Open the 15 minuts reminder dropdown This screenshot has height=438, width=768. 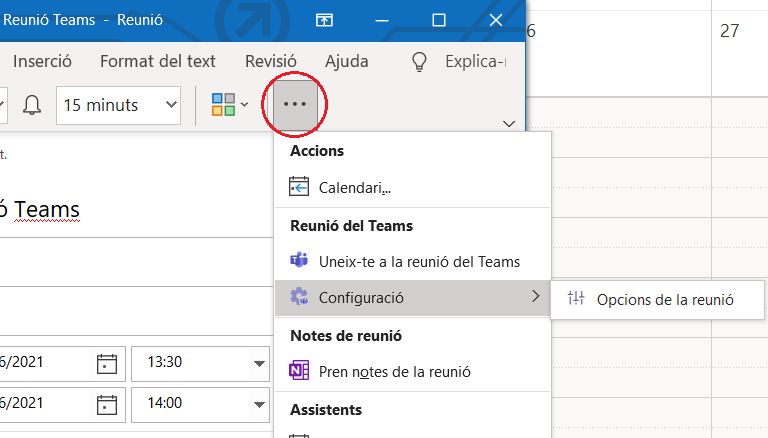point(119,105)
